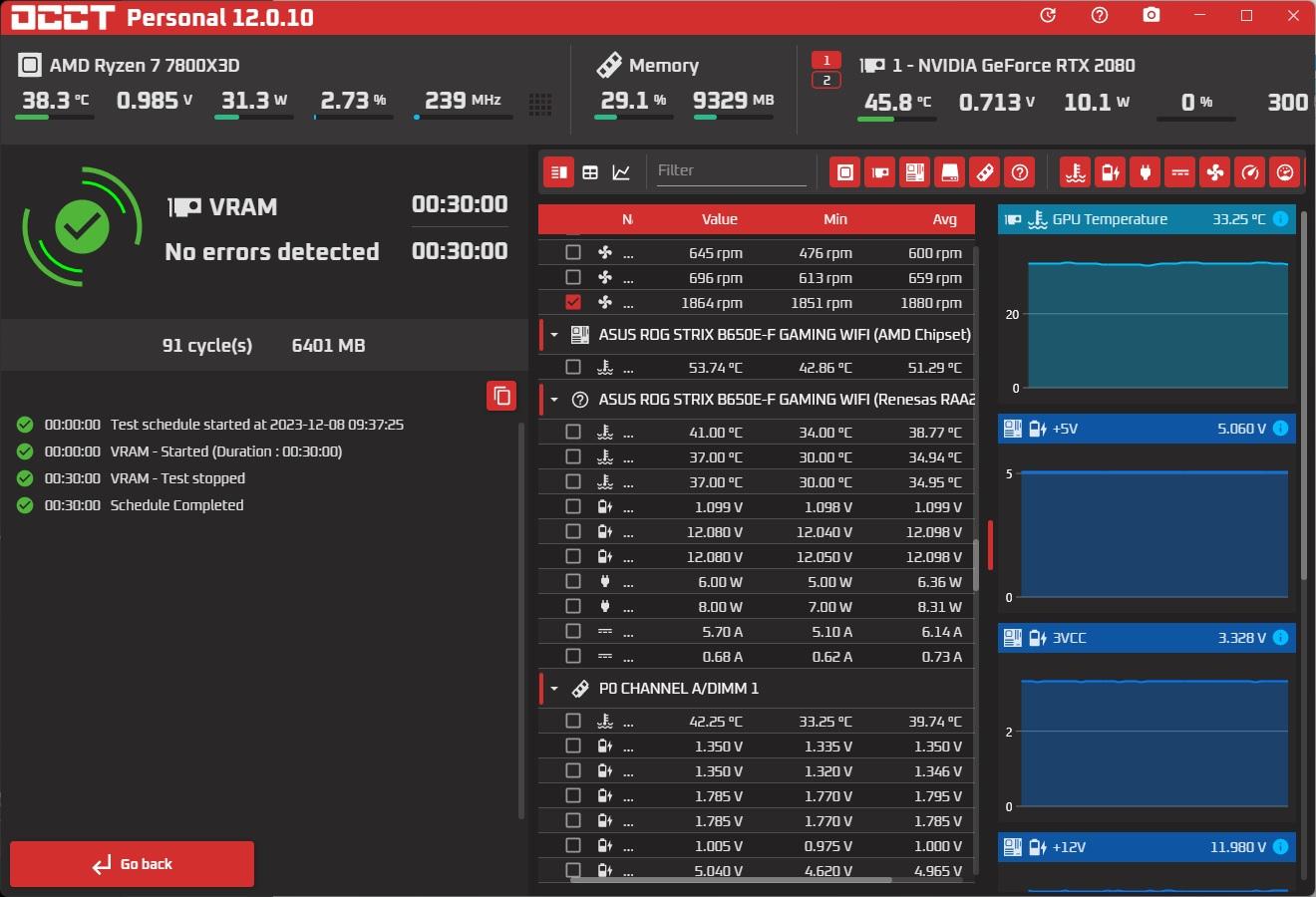Open the help icon in title bar
Viewport: 1316px width, 897px height.
(x=1100, y=15)
